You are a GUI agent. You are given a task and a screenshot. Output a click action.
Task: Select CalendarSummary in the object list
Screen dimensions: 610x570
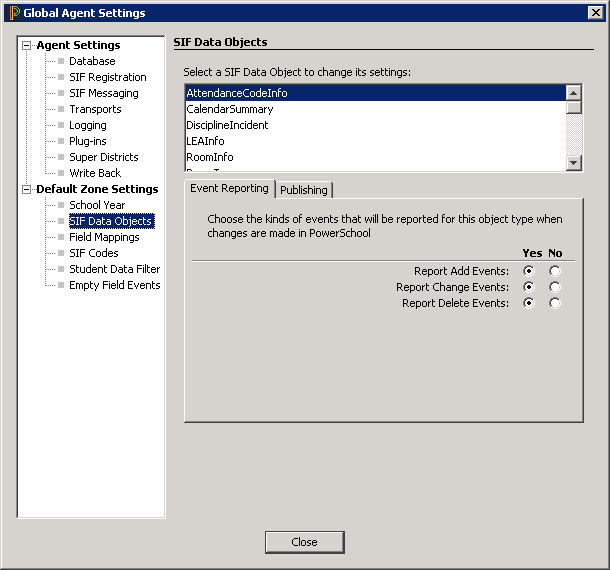click(x=228, y=109)
